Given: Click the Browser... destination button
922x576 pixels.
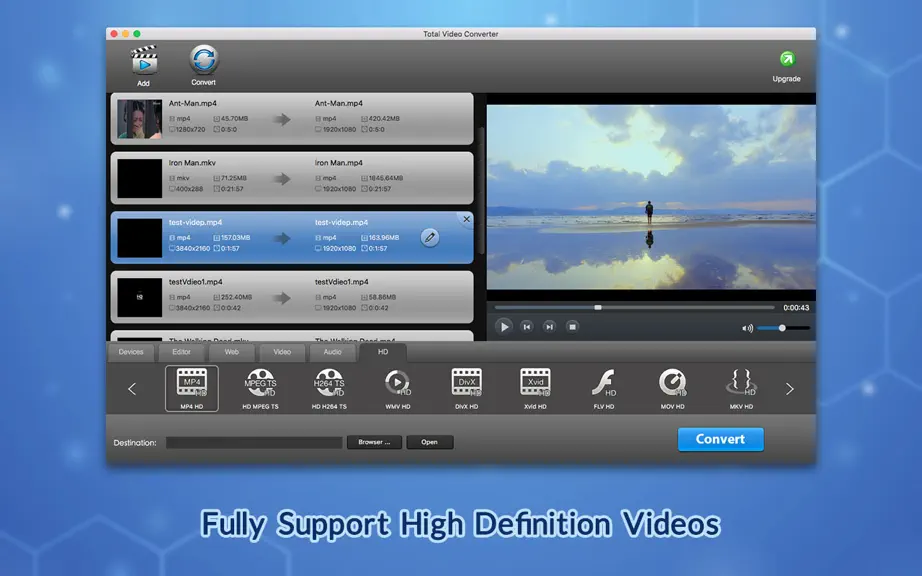Looking at the screenshot, I should click(x=375, y=442).
